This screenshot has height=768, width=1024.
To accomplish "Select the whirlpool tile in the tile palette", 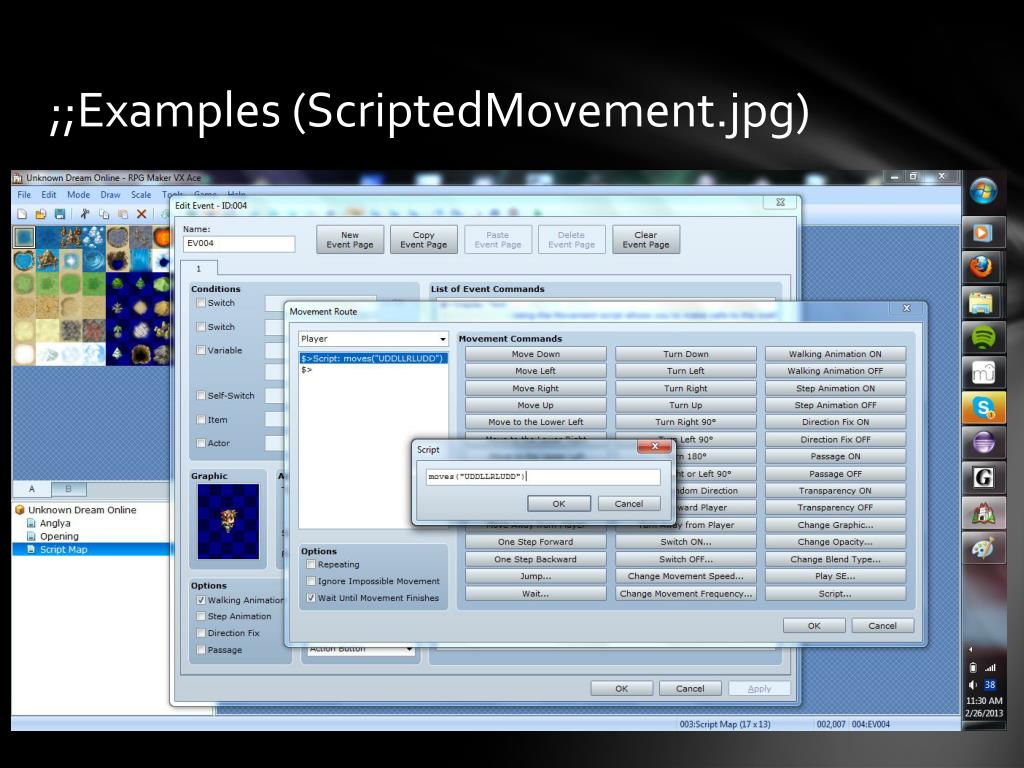I will pyautogui.click(x=94, y=261).
